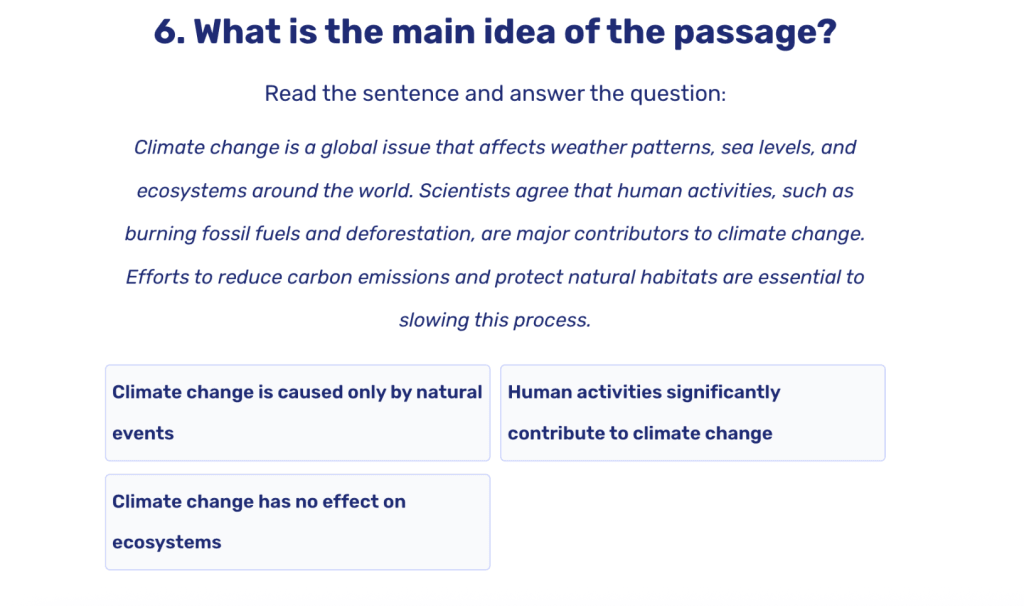
Task: Click the passage line starting "burning fossil fuels"
Action: coord(495,234)
